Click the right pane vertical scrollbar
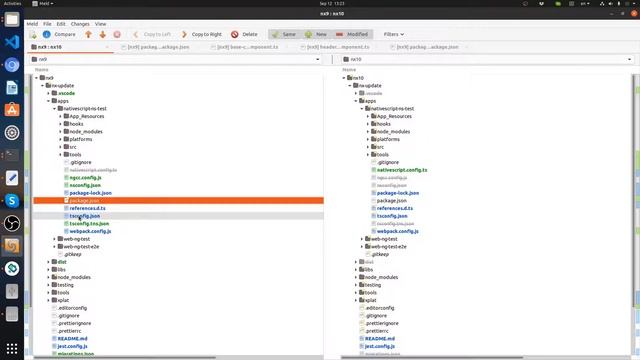Screen dimensions: 640x360 (x=634, y=190)
